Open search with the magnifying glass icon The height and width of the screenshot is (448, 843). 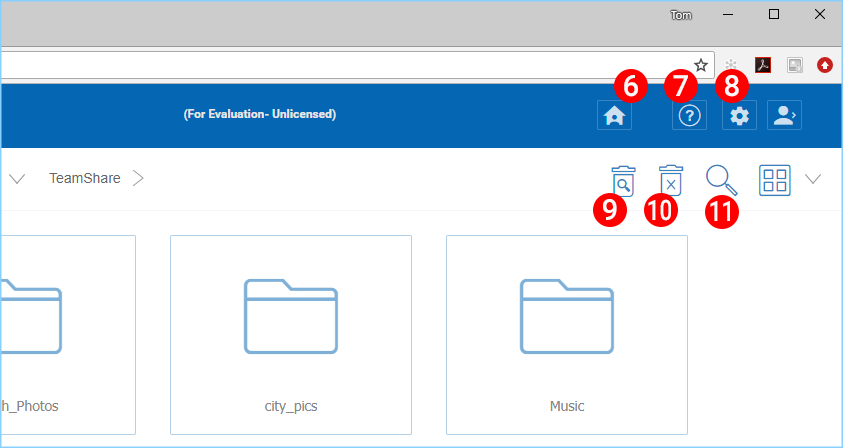pyautogui.click(x=721, y=181)
